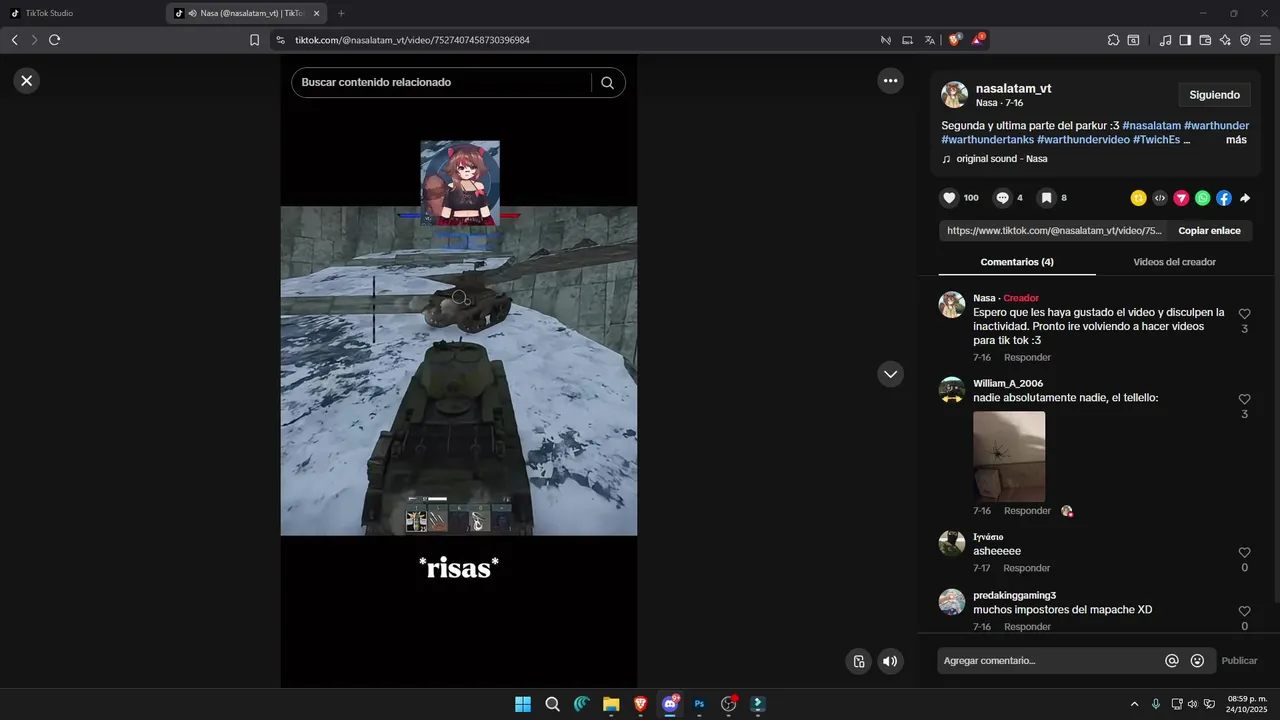Like Nasa's creator comment
The height and width of the screenshot is (720, 1280).
1244,314
